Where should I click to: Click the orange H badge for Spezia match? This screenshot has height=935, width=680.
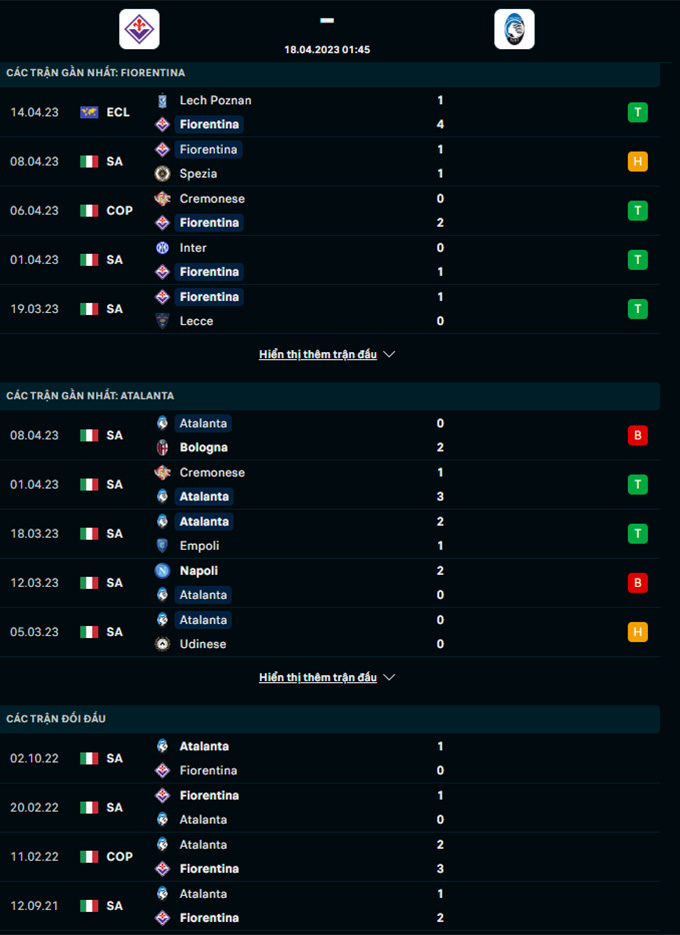638,162
